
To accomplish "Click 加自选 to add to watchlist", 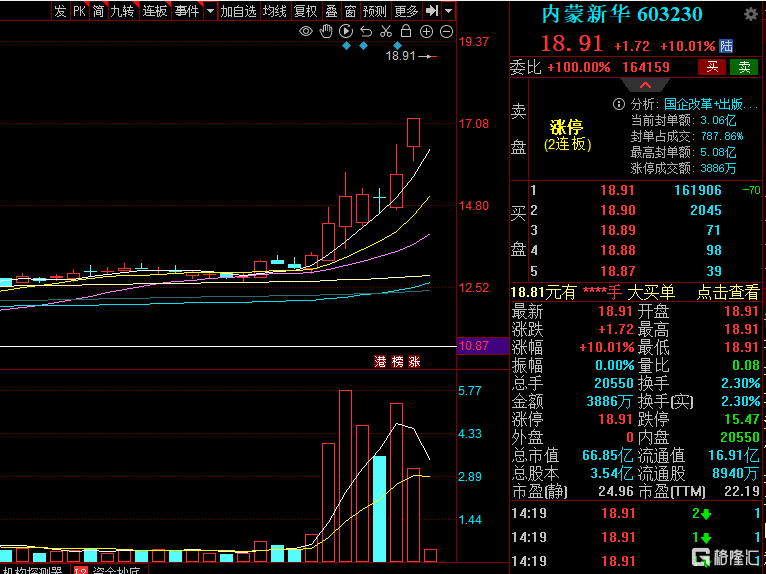I will pos(238,11).
